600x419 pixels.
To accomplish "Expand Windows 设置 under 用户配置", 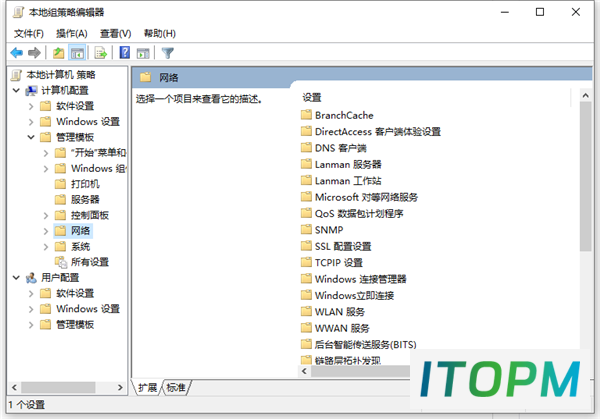I will pyautogui.click(x=31, y=309).
